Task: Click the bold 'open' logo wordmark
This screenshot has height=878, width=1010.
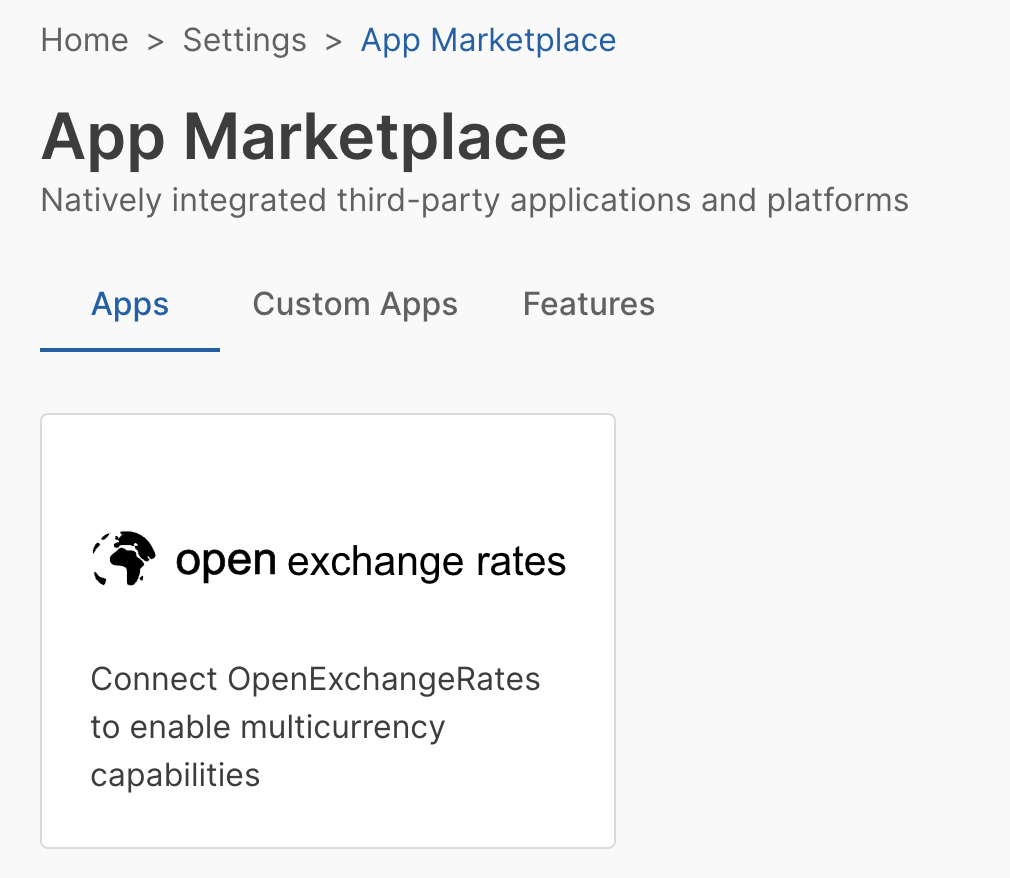Action: coord(225,561)
